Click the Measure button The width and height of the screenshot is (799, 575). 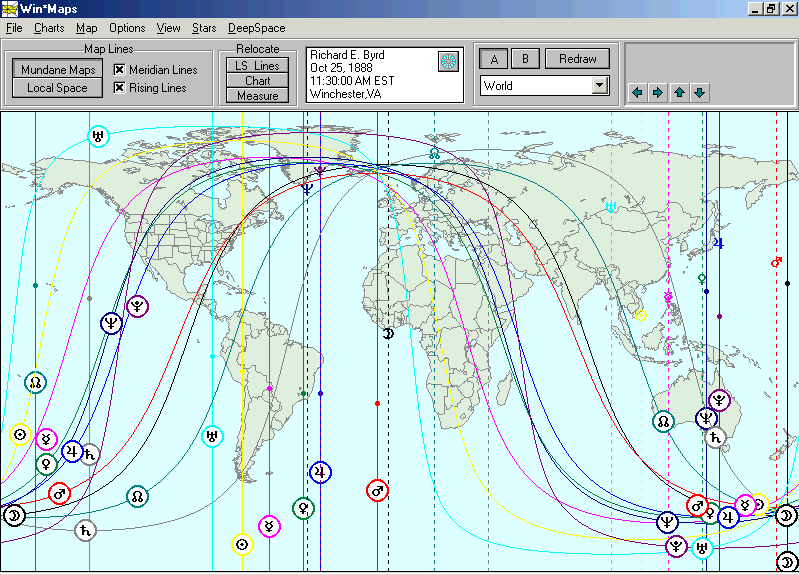tap(257, 96)
